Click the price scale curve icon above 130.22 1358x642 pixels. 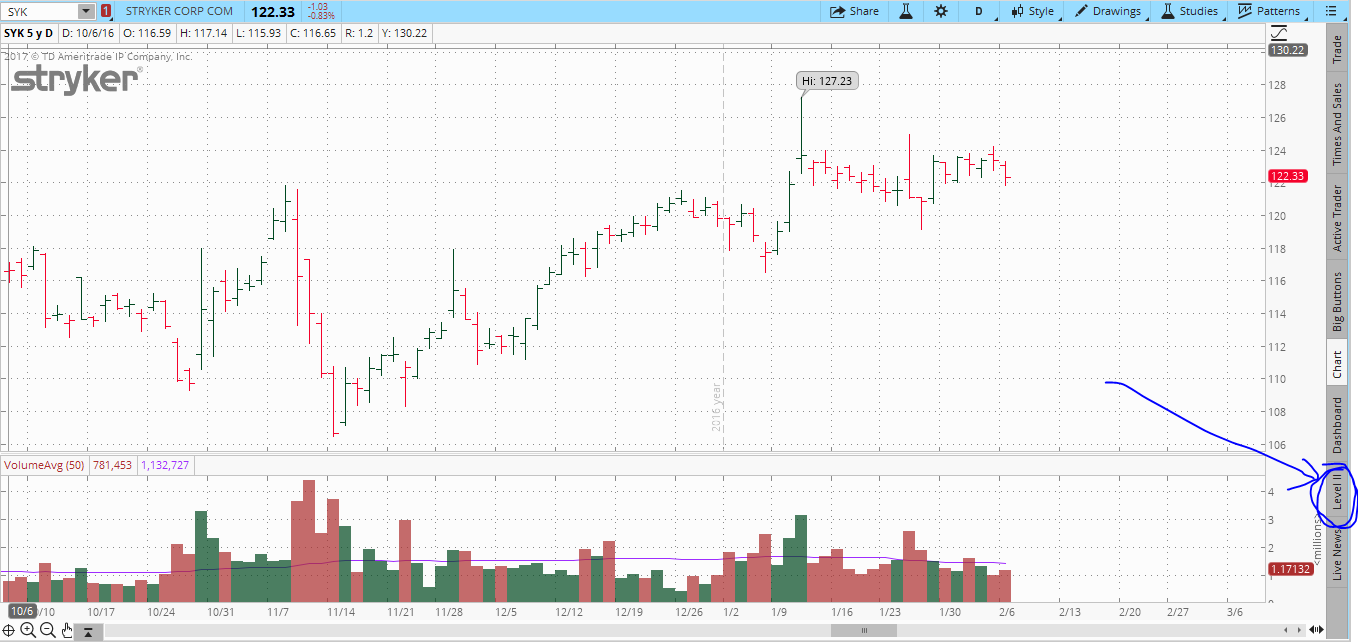click(x=1279, y=34)
